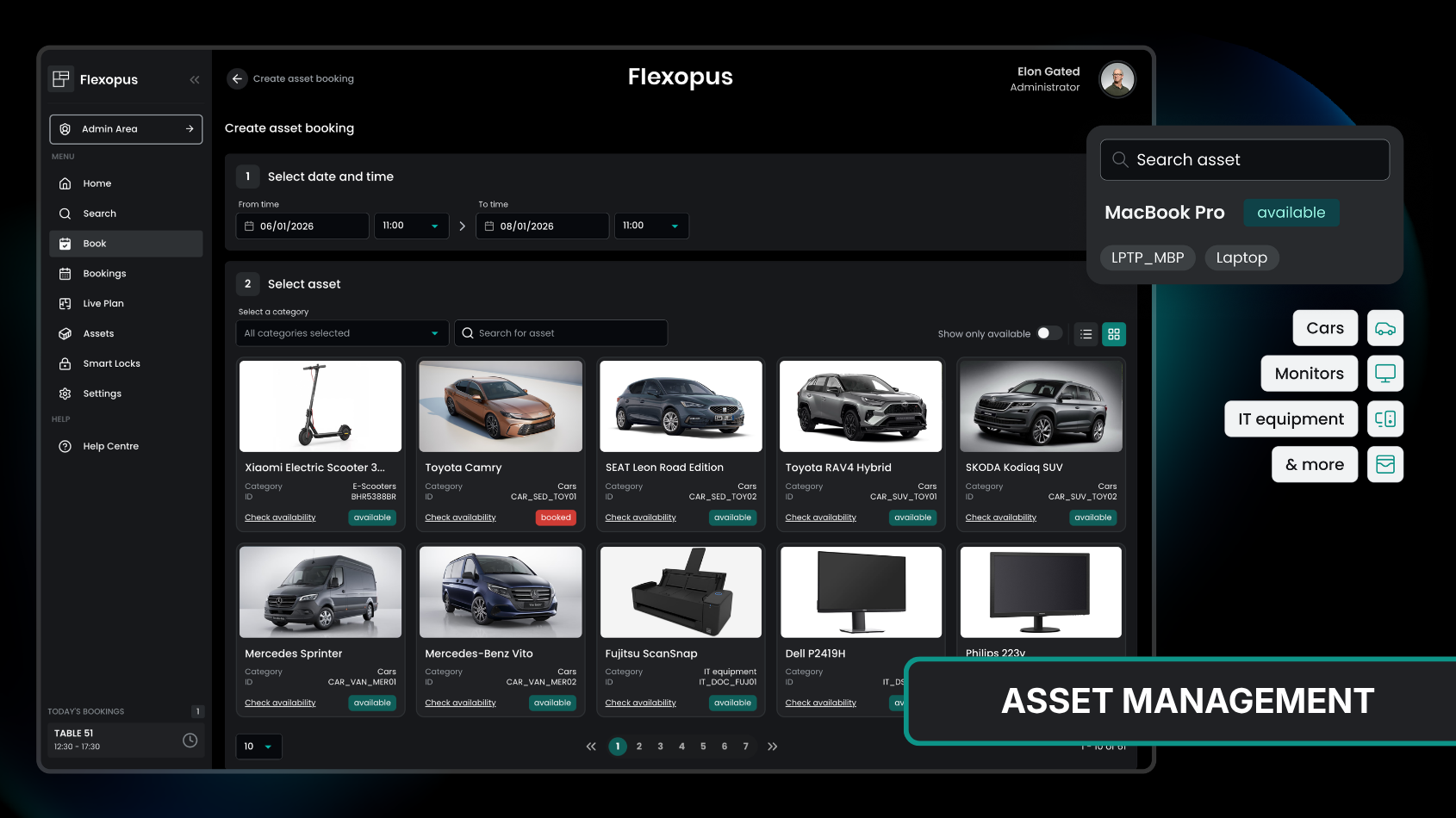Open the From time 11:00 dropdown

411,226
